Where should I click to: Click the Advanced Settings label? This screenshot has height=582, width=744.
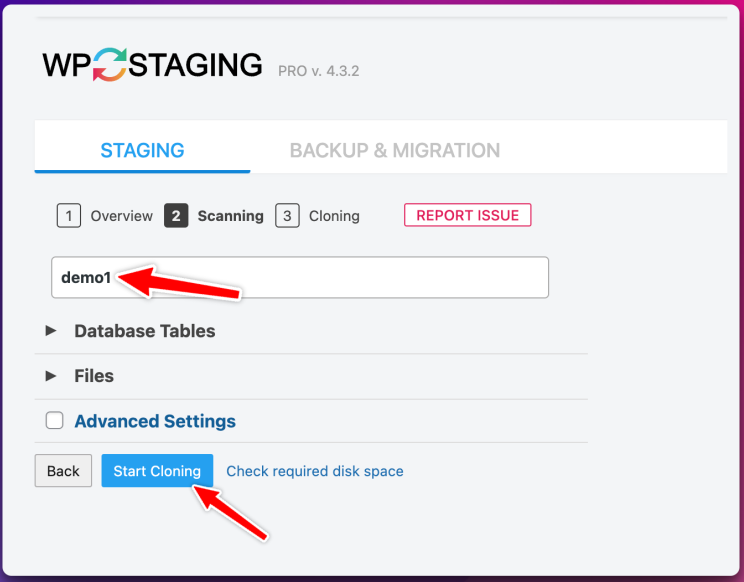coord(155,421)
